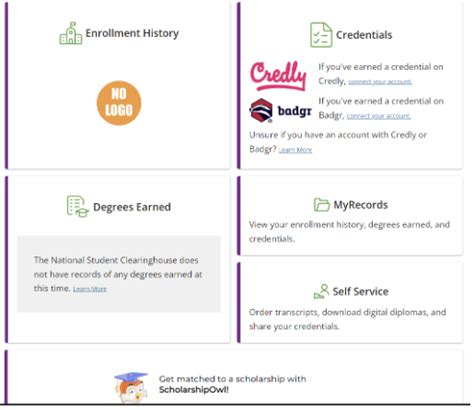Screen dimensions: 474x410
Task: Click the ScholarshipOwl owl mascot icon
Action: tap(131, 387)
